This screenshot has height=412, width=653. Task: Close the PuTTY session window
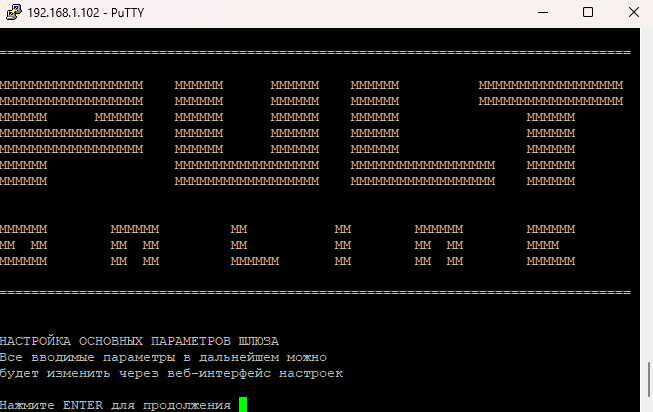click(x=634, y=13)
